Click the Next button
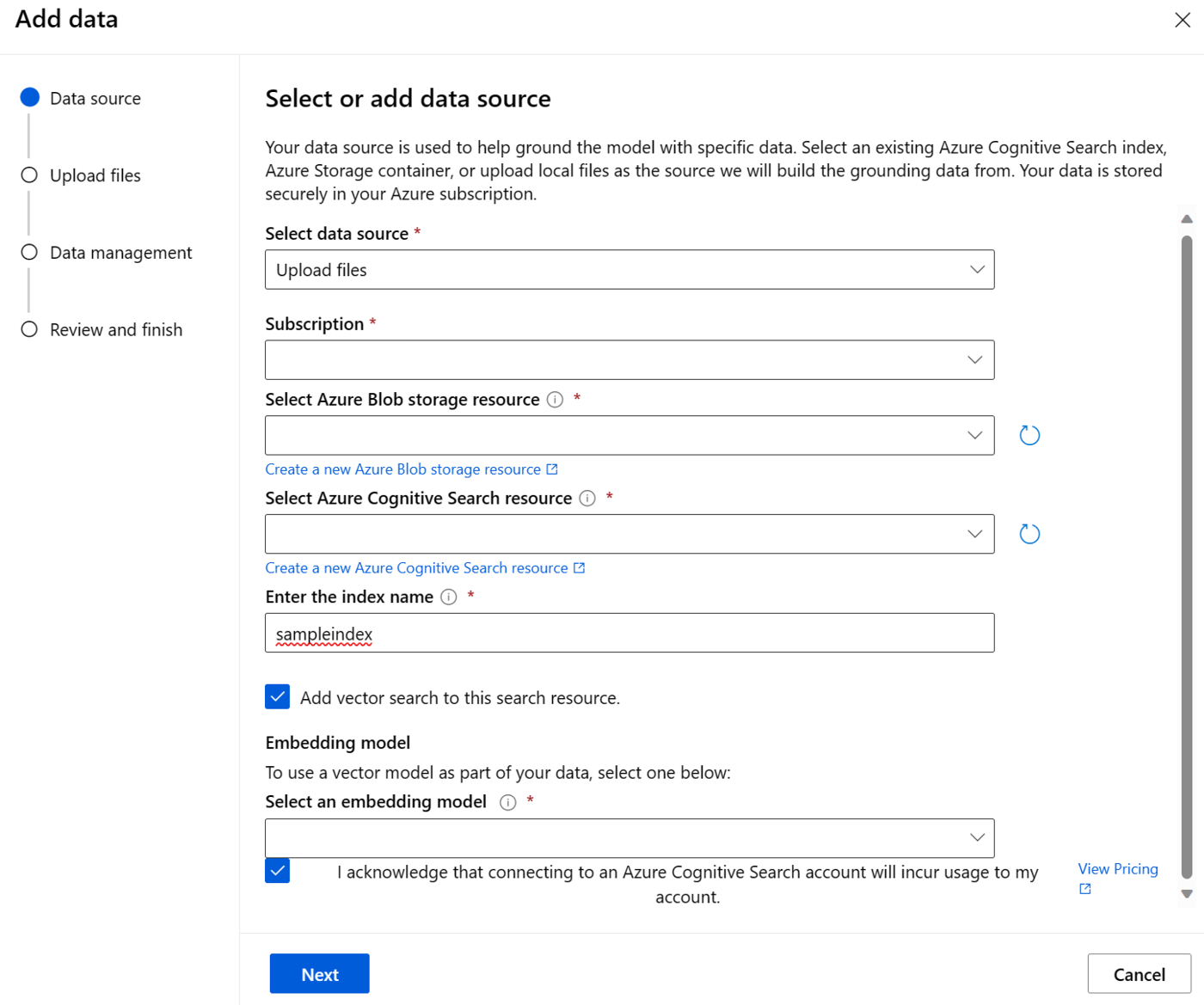 [320, 974]
